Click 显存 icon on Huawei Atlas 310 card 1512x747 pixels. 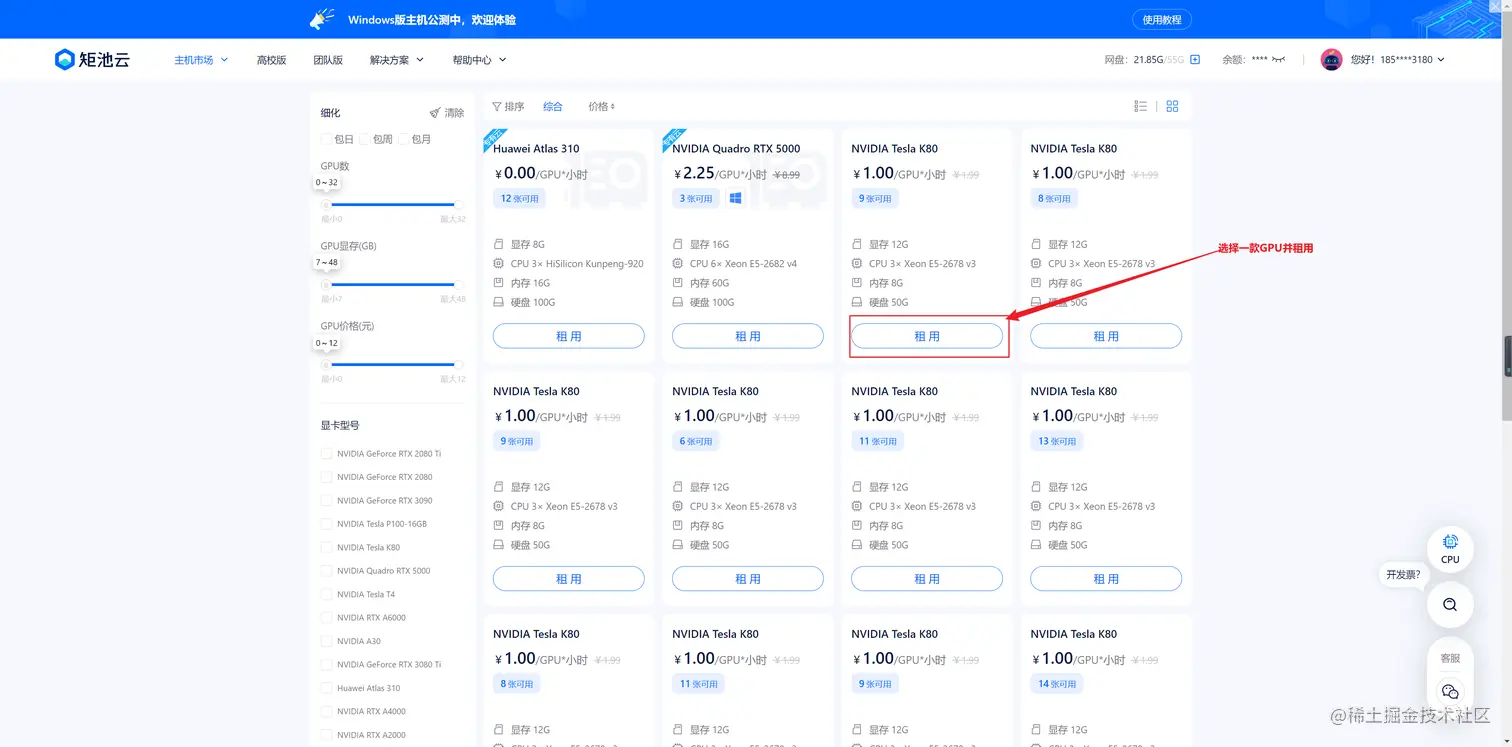point(499,244)
